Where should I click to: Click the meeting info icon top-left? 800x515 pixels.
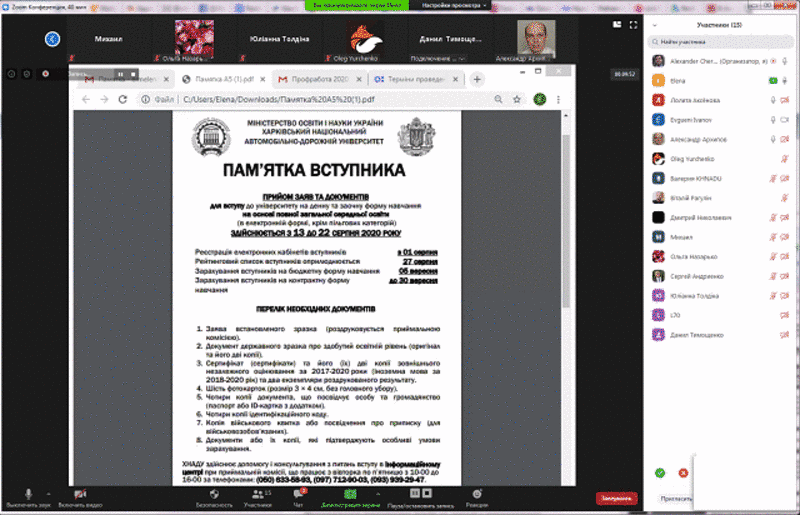[x=11, y=74]
